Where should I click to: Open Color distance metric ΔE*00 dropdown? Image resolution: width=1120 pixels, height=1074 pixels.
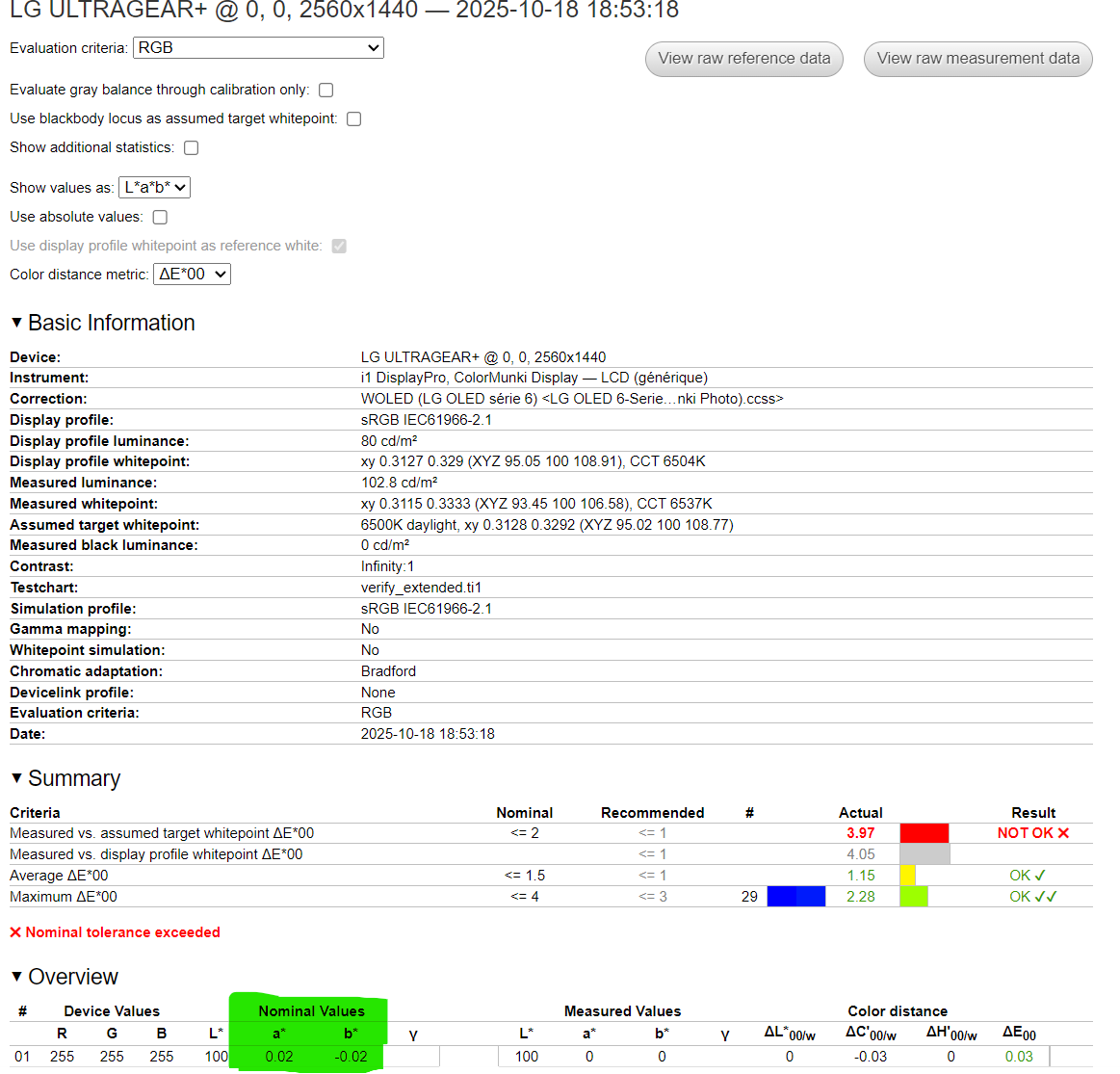193,275
